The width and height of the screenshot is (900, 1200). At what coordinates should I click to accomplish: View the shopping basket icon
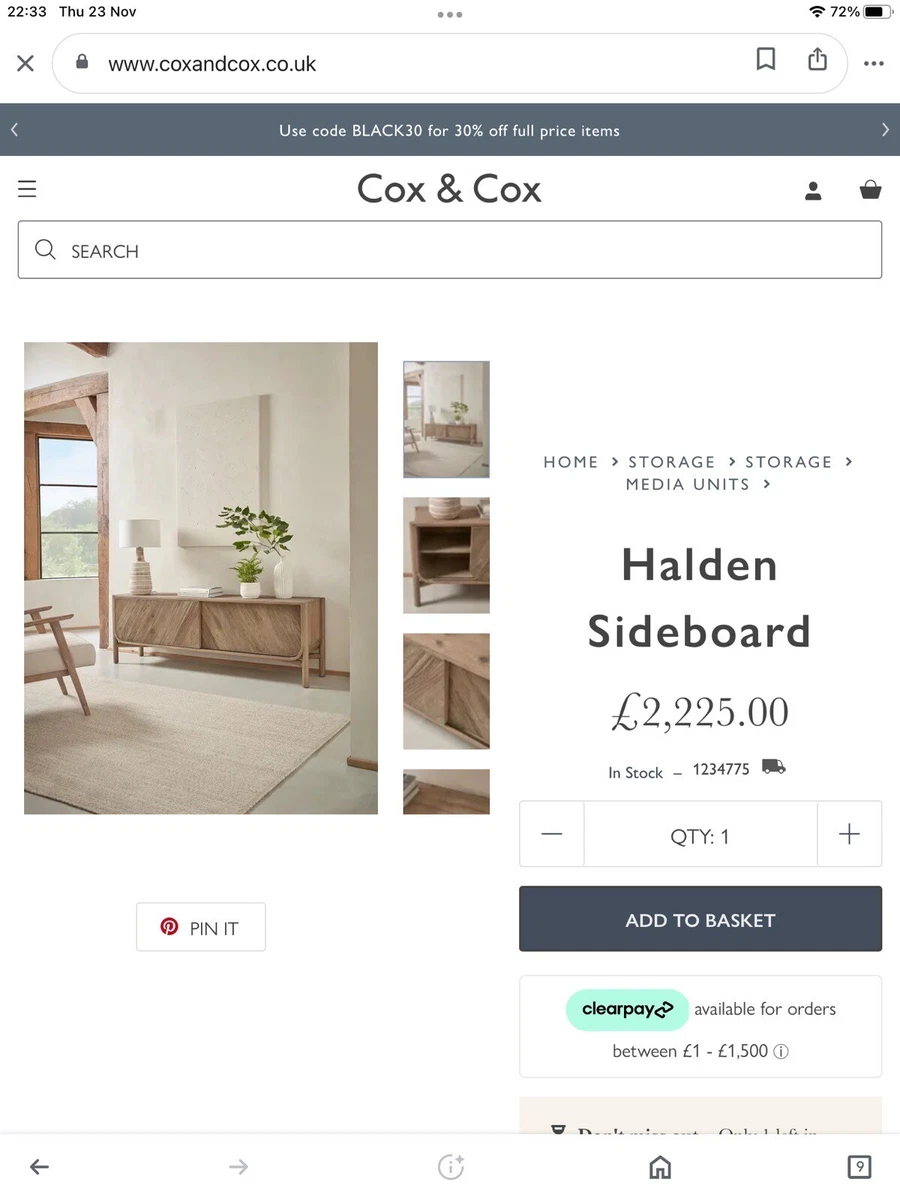[x=871, y=189]
